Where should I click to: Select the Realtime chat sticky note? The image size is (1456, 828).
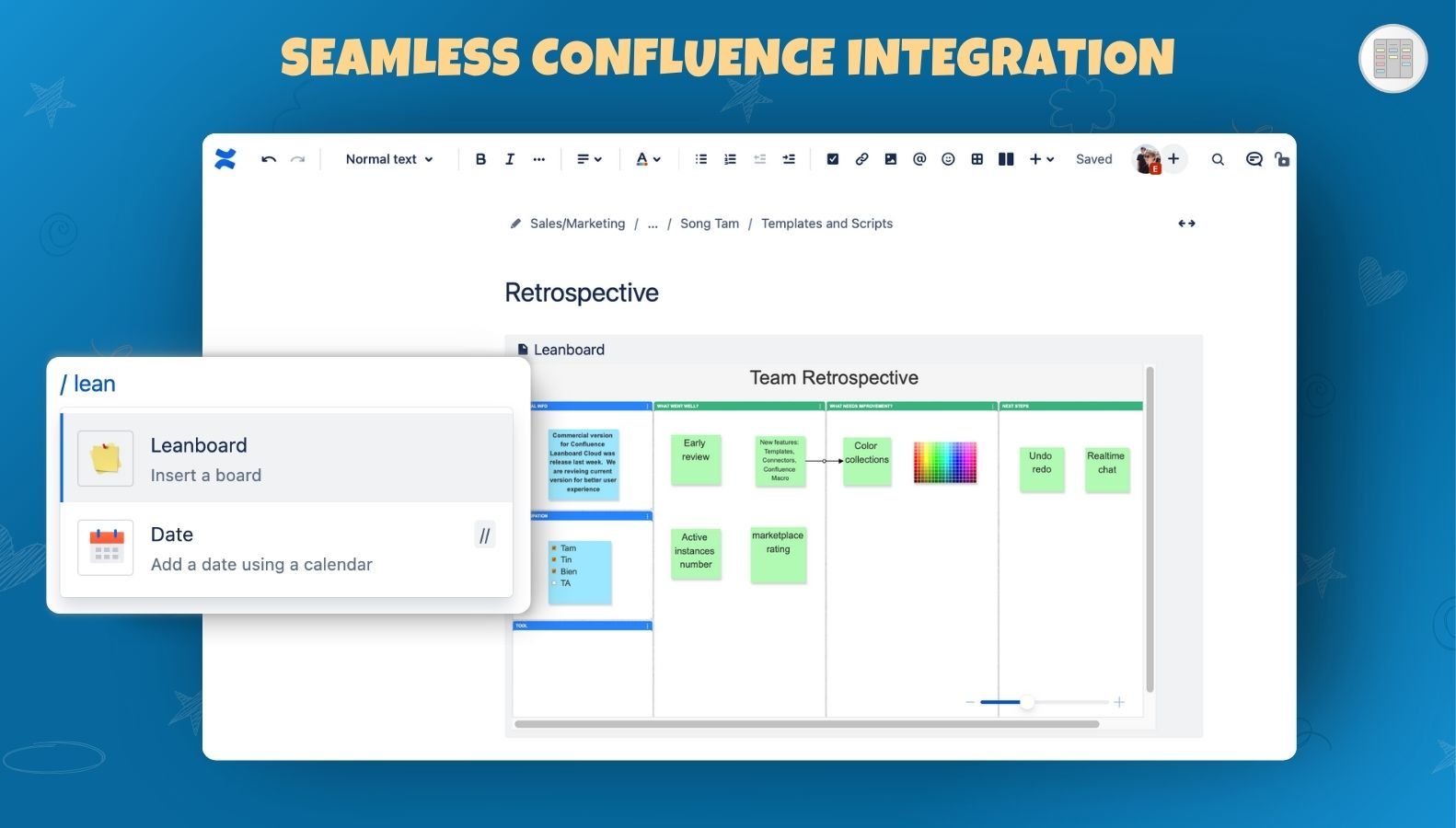click(1107, 469)
